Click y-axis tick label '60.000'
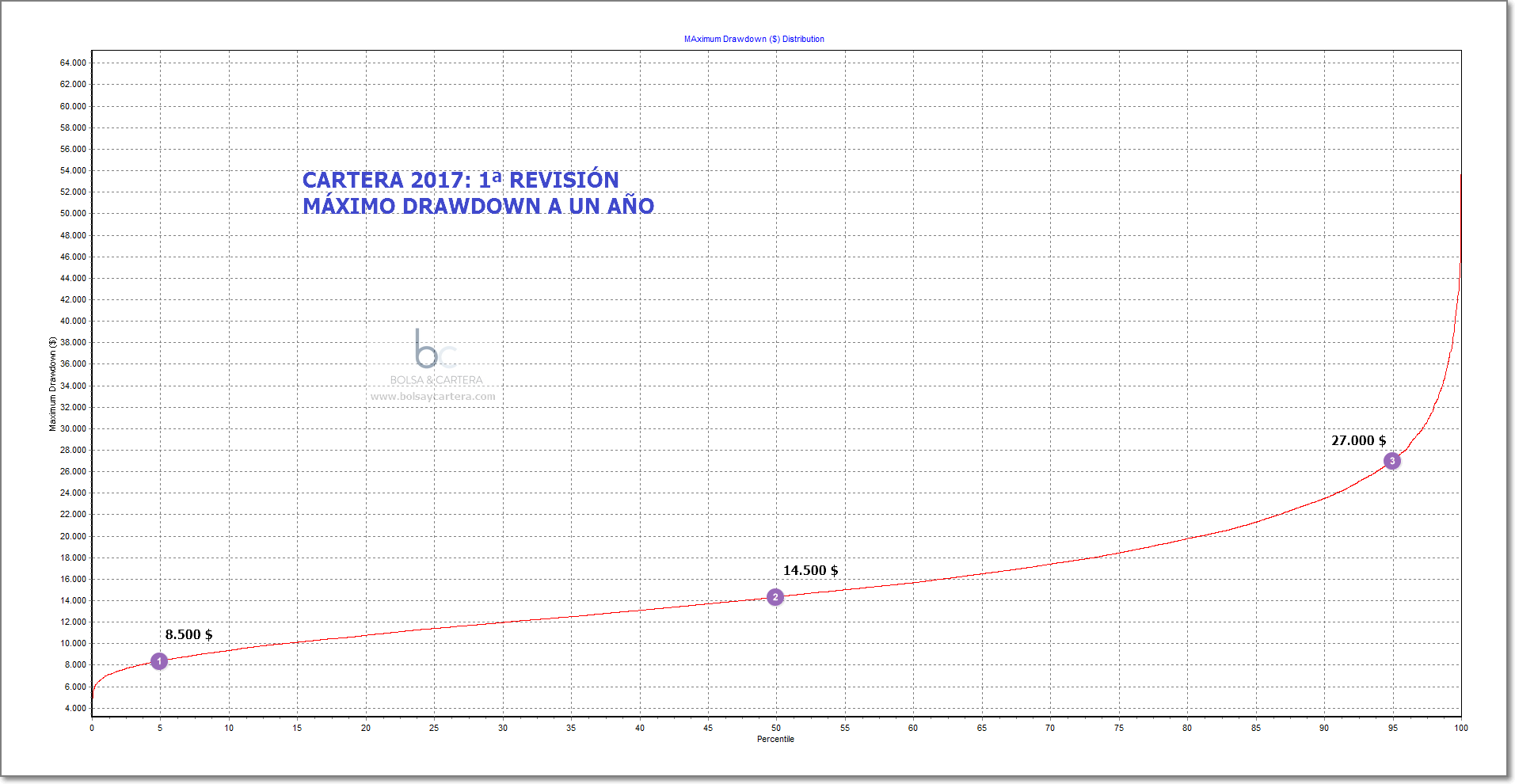Viewport: 1515px width, 784px height. 73,106
